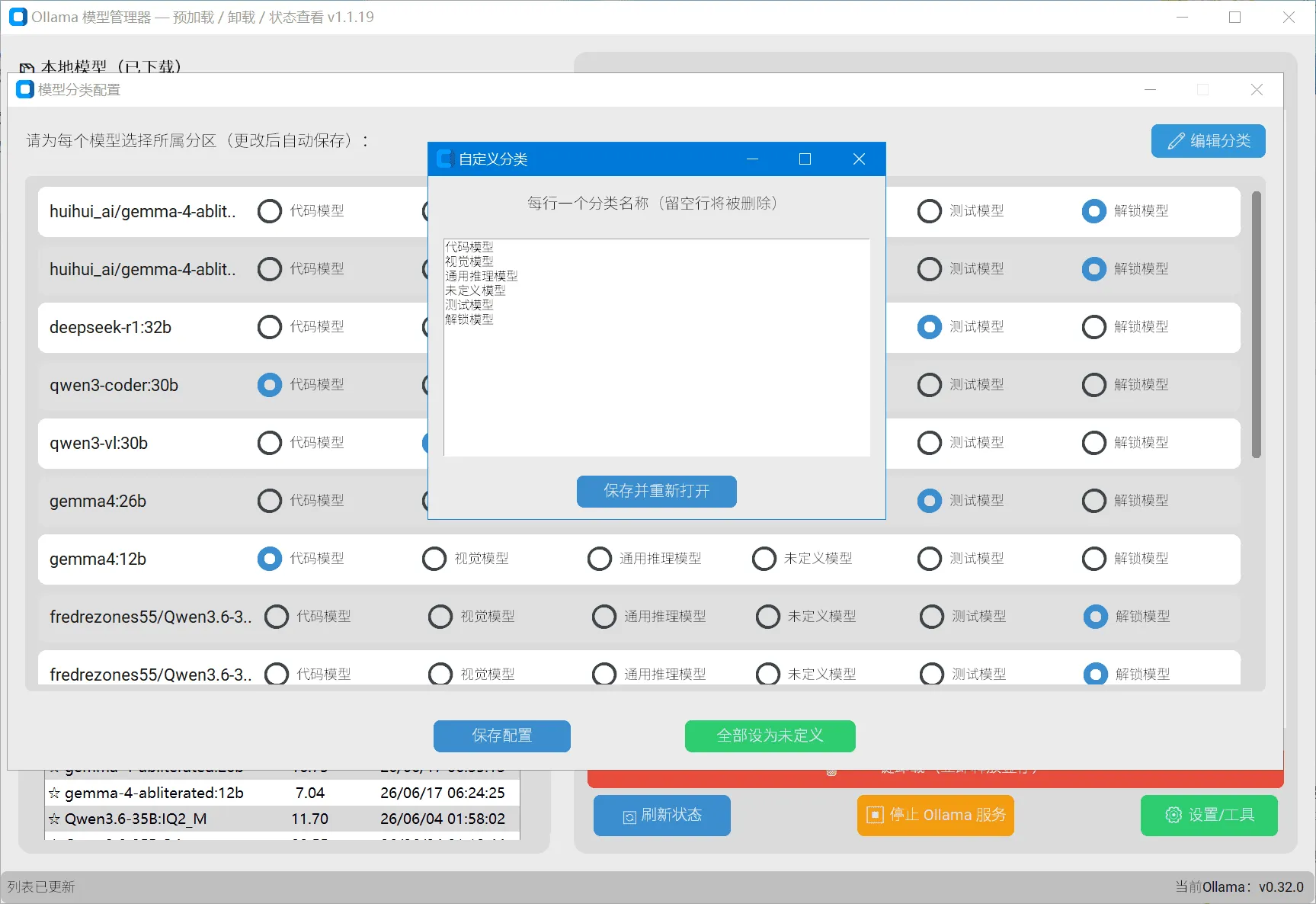Screen dimensions: 1316x904
Task: Select 解锁模型 for second huihui_ai/gemma-4-ablit row
Action: point(1094,269)
